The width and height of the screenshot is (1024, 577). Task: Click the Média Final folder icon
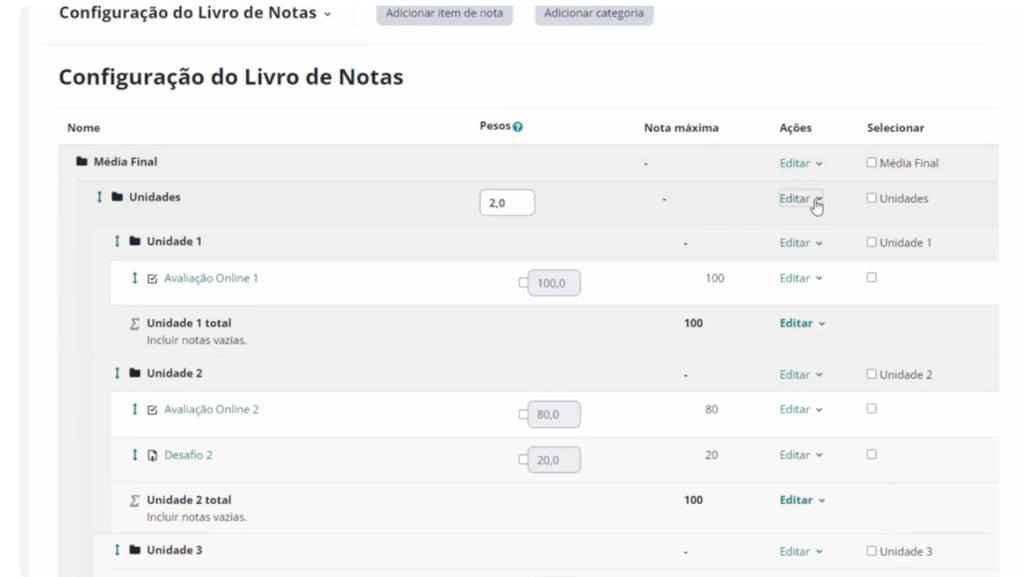tap(82, 162)
